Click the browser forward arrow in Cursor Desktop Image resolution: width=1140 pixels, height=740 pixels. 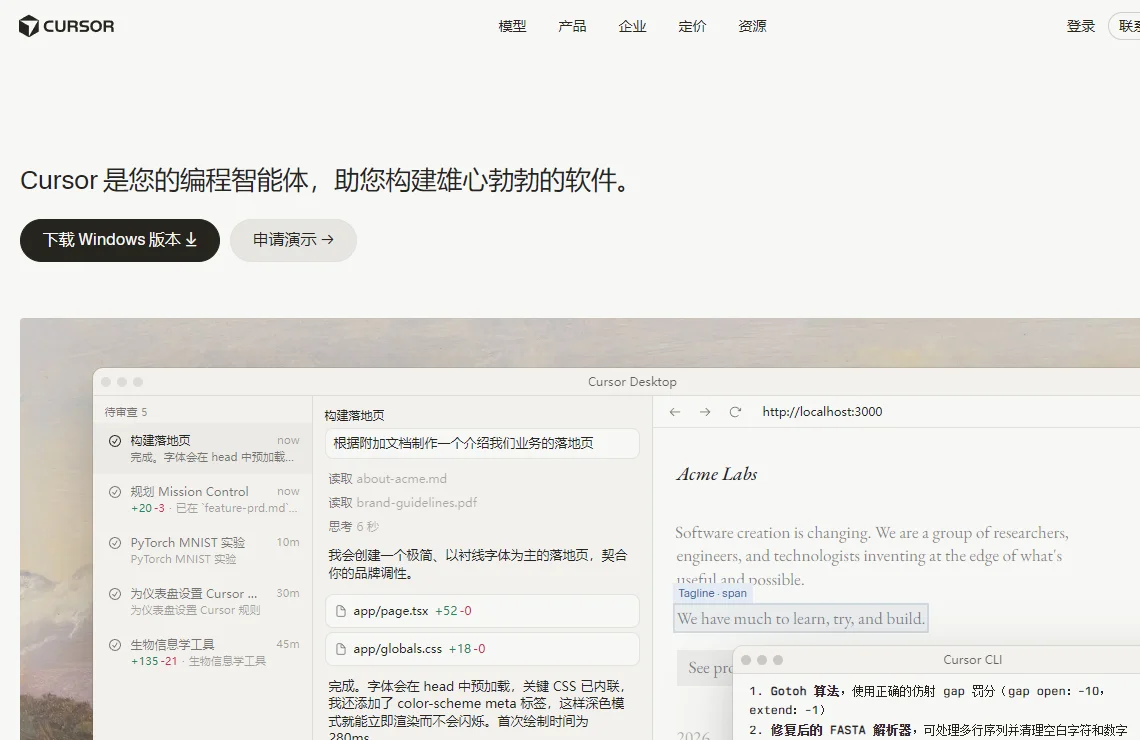705,411
